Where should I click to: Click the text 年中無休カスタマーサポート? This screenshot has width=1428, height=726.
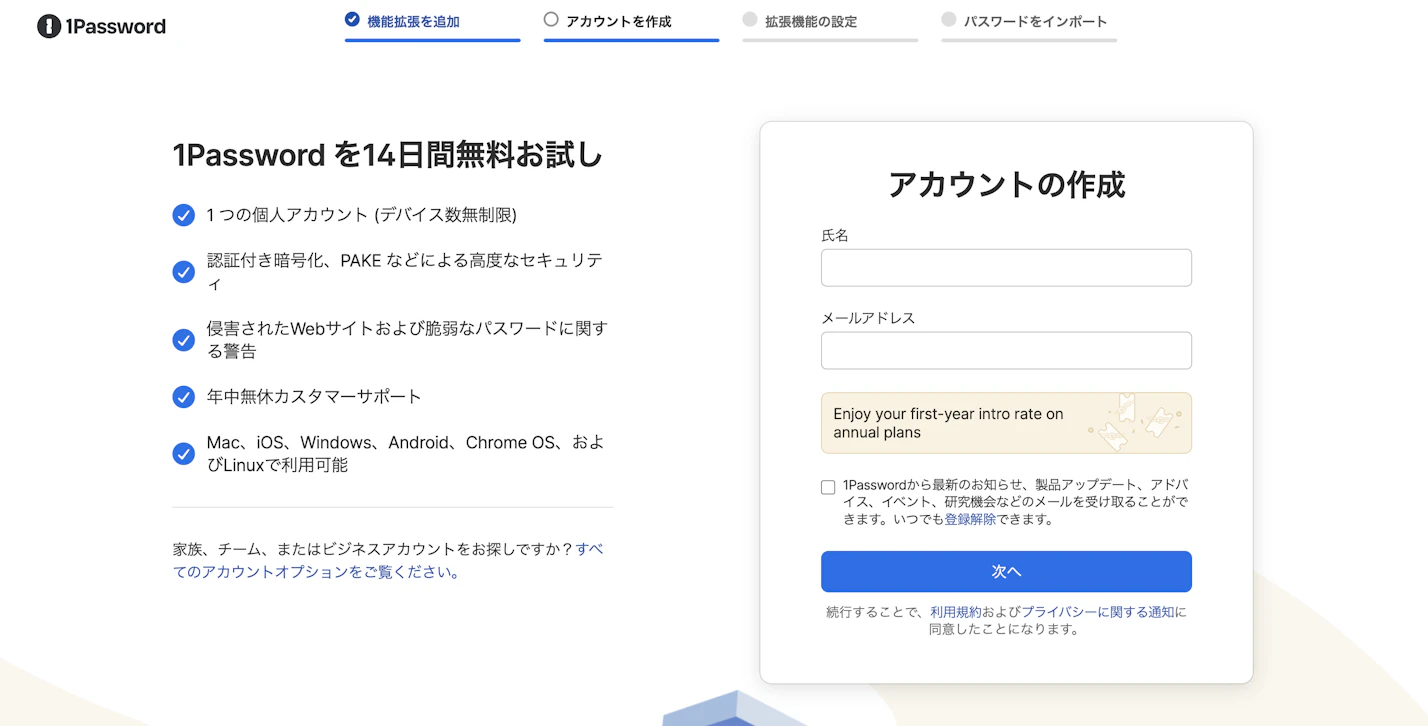[314, 397]
